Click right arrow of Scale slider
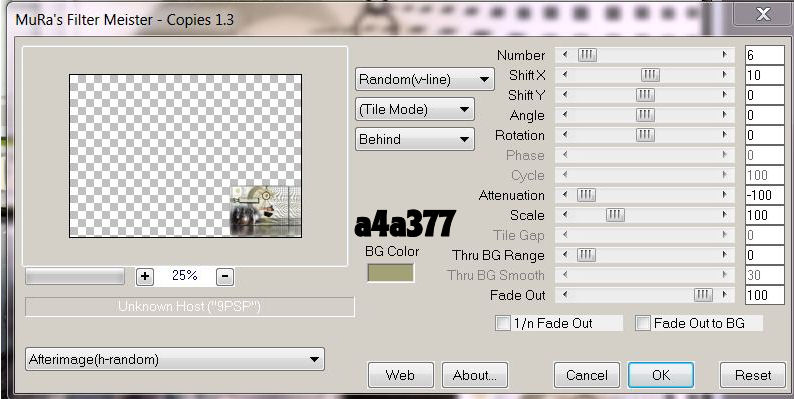This screenshot has width=794, height=399. point(725,215)
